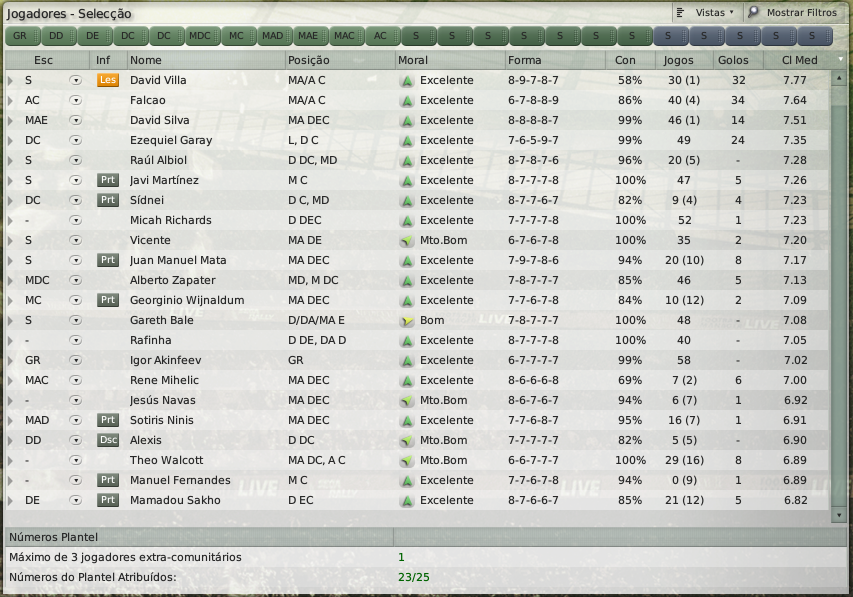This screenshot has width=853, height=597.
Task: Open the selection dropdown for Micah Richards
Action: click(x=76, y=220)
